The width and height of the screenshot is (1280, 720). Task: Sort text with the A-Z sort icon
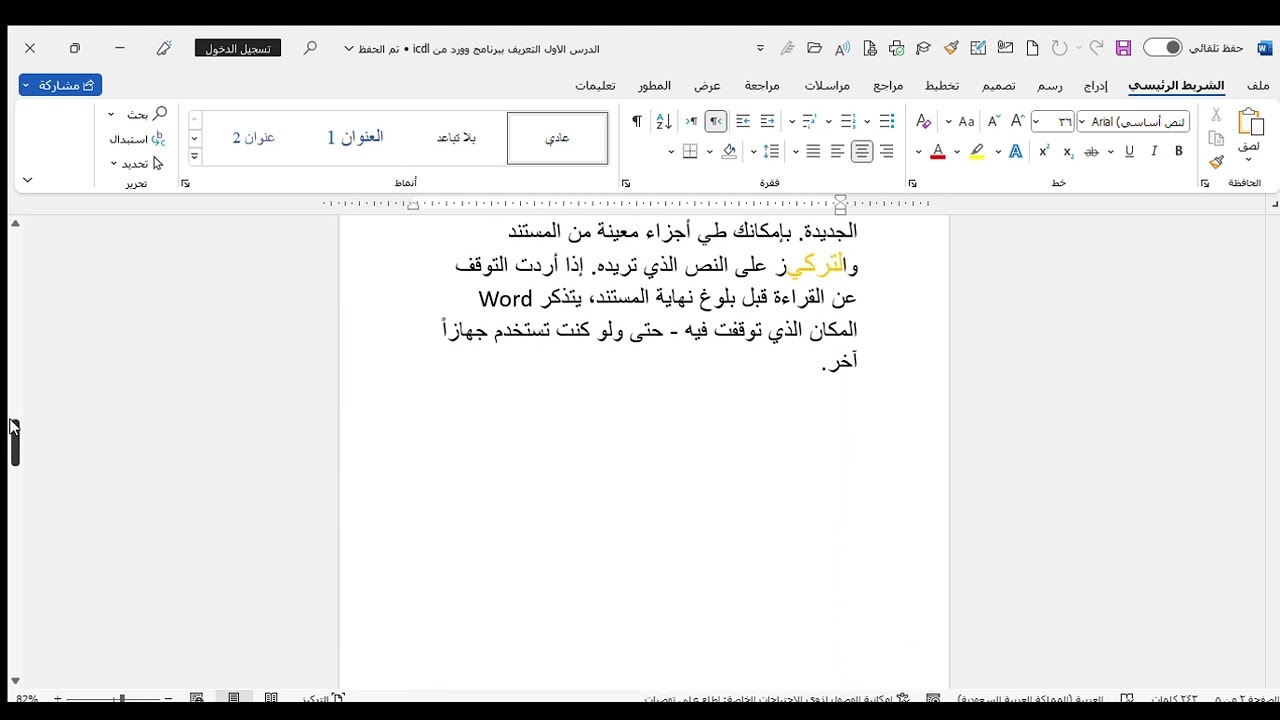pos(664,122)
